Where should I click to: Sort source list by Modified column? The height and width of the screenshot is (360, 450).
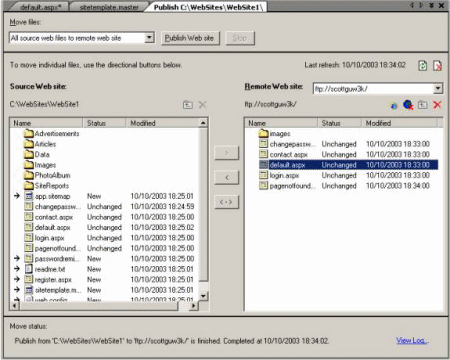162,123
